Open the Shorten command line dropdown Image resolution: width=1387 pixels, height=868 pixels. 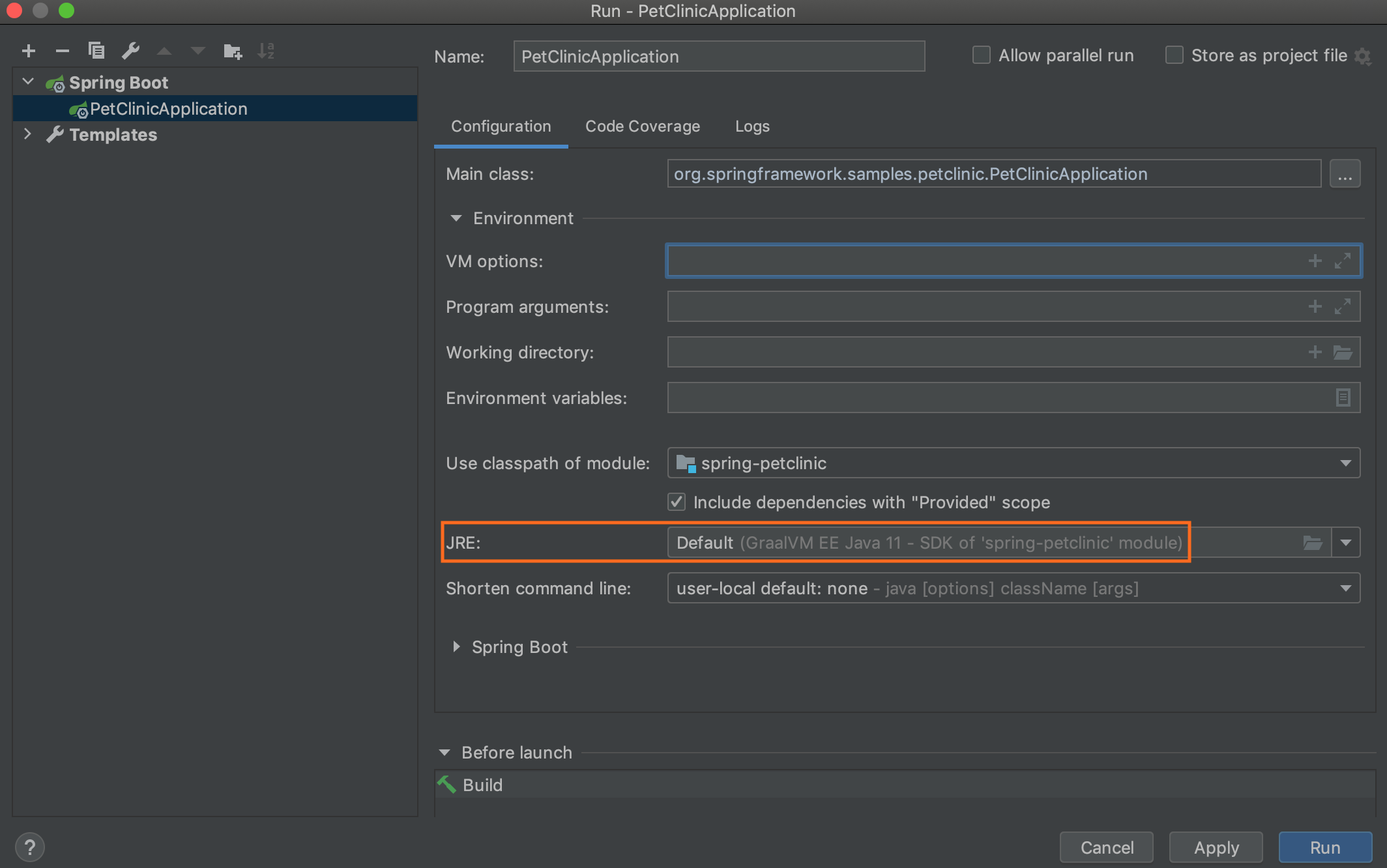click(x=1345, y=588)
